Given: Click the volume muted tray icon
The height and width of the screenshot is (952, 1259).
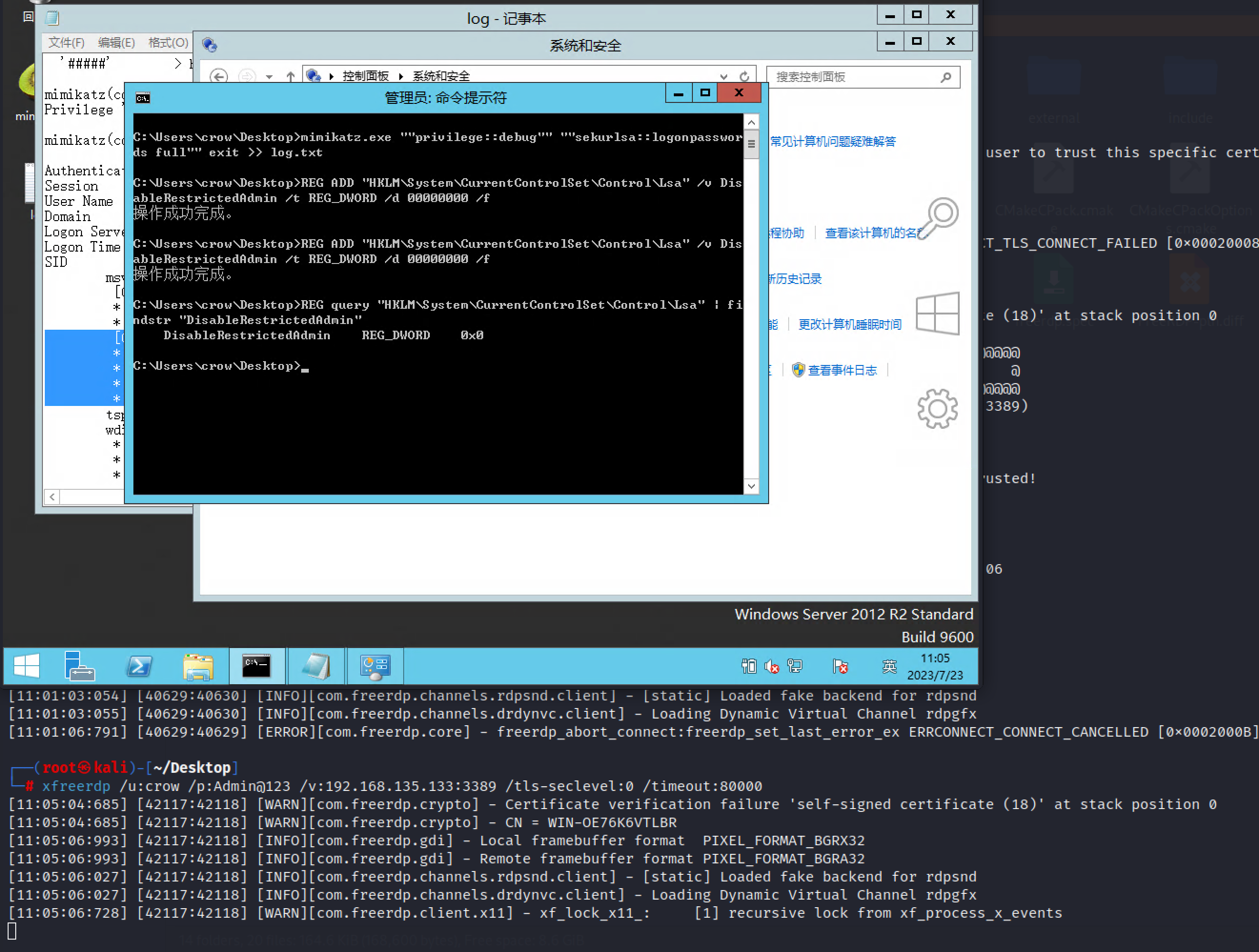Looking at the screenshot, I should coord(772,666).
